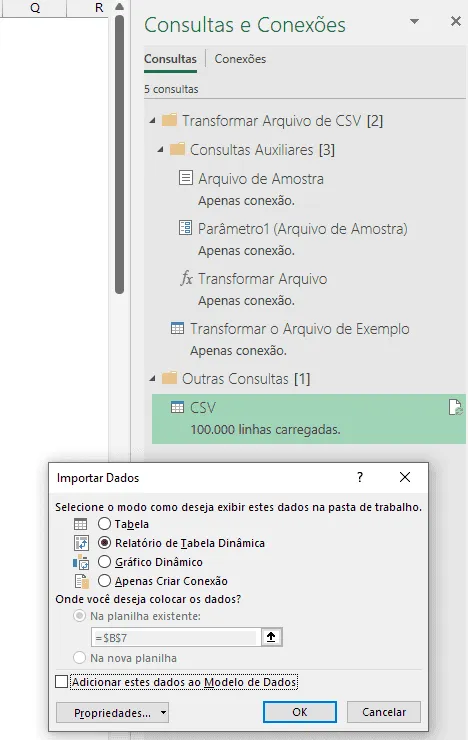Click the fx Transformar Arquivo function icon
Screen dimensions: 468x740
pos(186,278)
